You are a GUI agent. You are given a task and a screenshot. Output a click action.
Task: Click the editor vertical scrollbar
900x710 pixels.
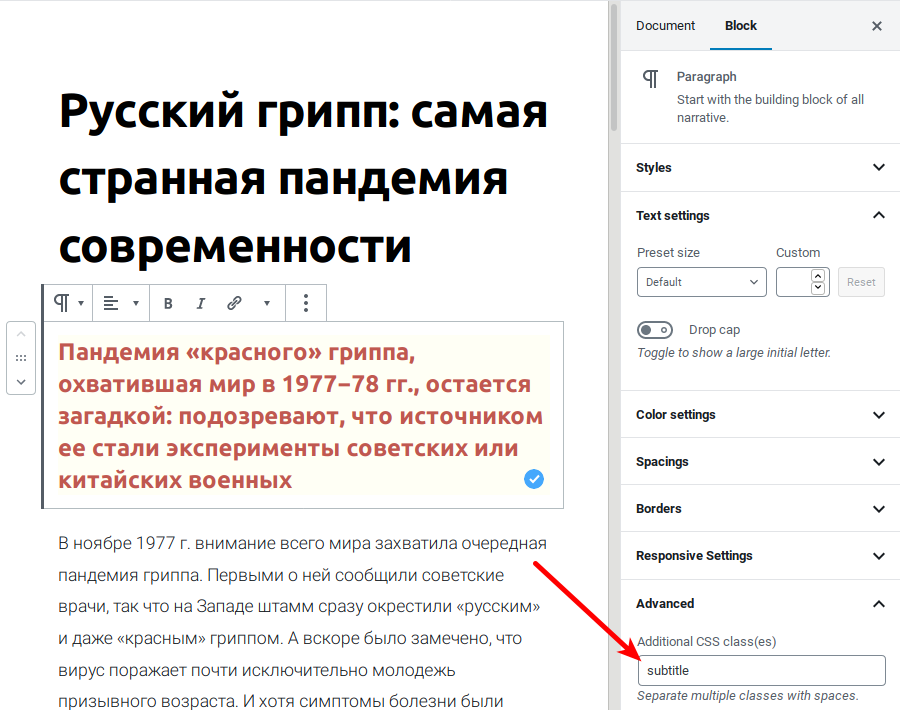614,68
